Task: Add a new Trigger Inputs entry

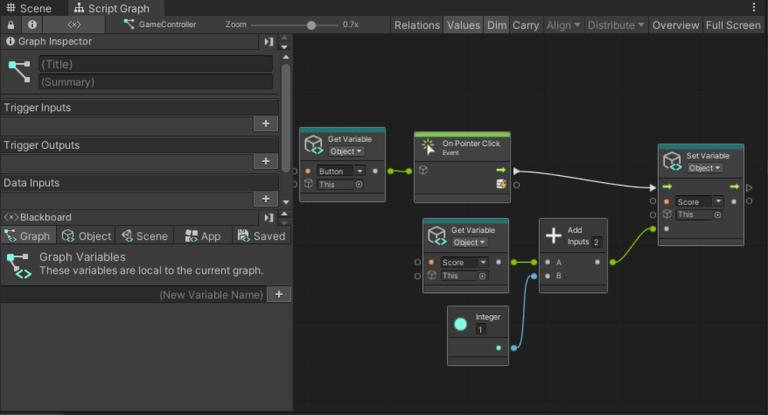Action: [x=265, y=124]
